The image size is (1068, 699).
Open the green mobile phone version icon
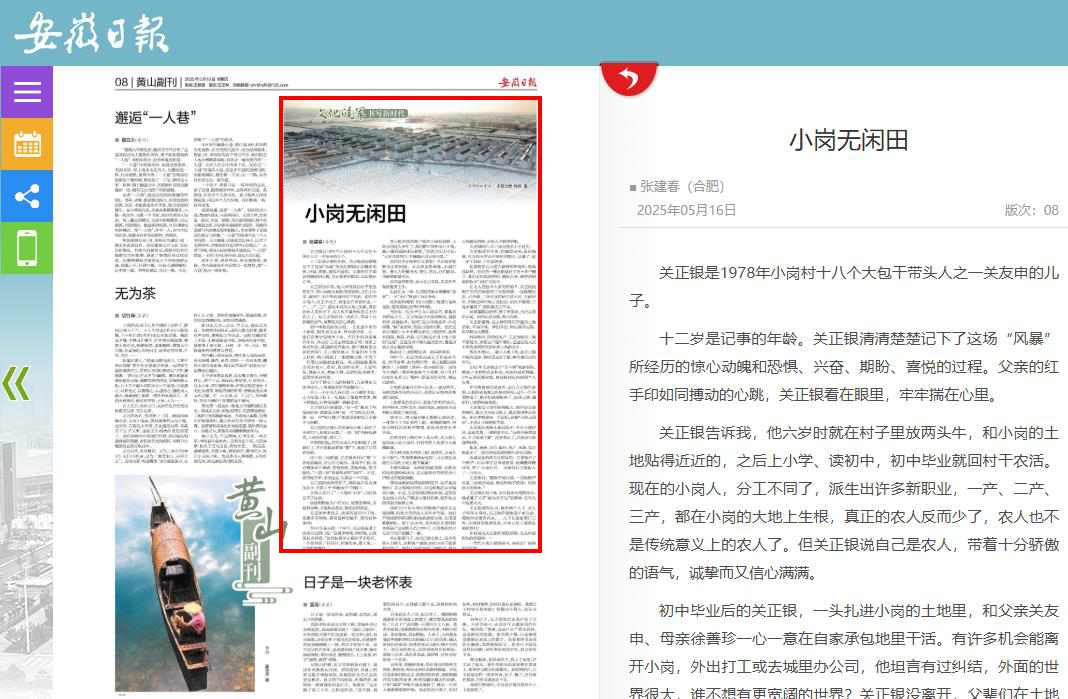coord(27,248)
